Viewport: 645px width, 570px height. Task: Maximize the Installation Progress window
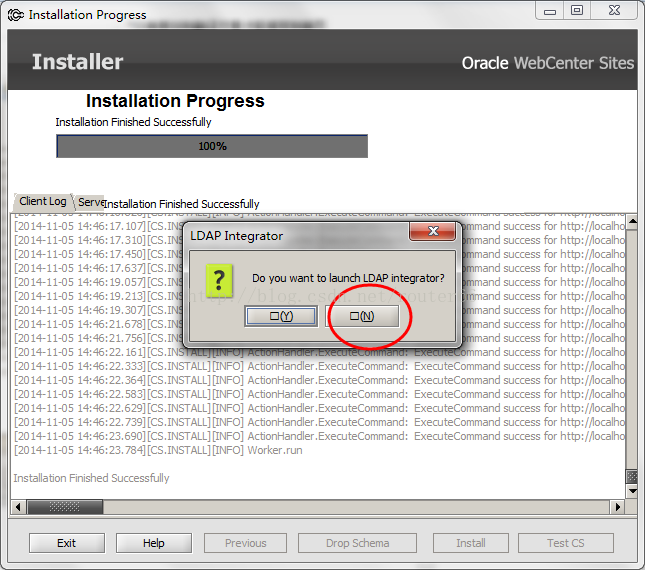pyautogui.click(x=577, y=11)
